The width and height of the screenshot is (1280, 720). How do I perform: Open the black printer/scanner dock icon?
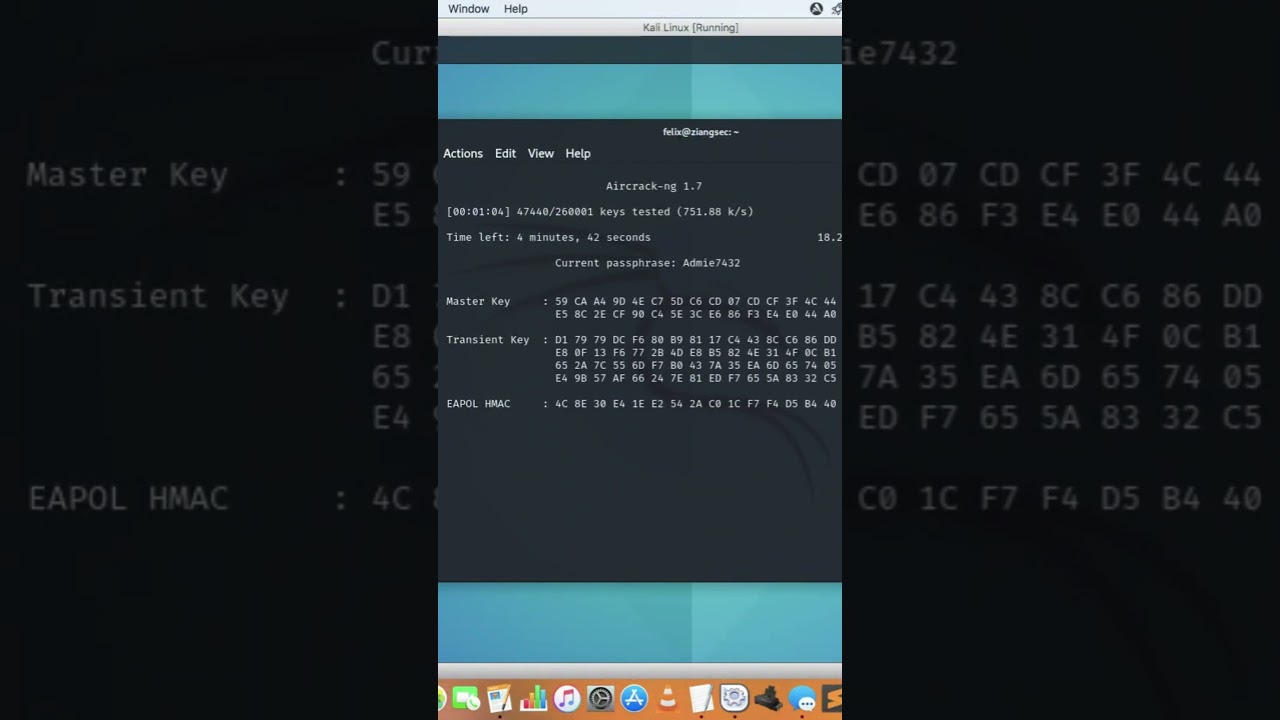pos(768,698)
